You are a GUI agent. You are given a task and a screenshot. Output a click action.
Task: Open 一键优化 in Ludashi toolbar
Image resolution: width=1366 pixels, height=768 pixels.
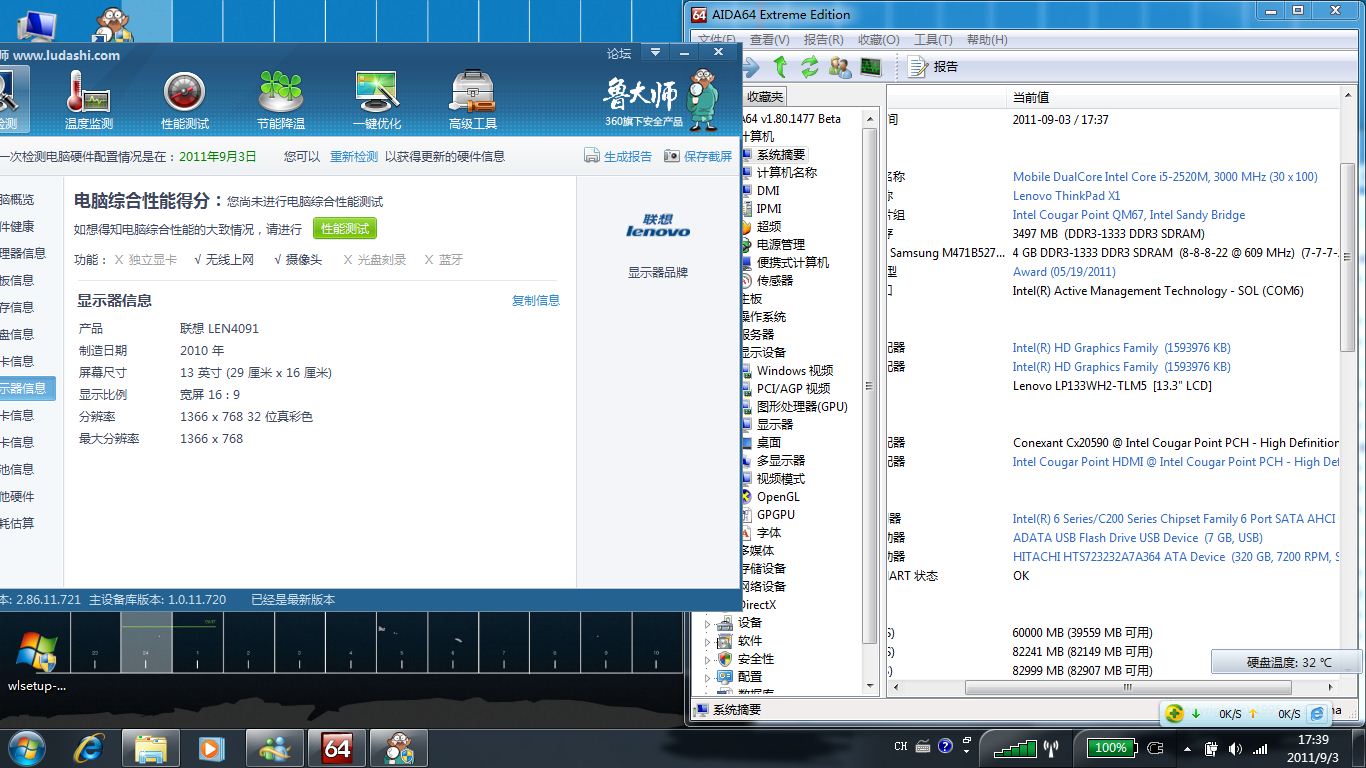[x=377, y=101]
